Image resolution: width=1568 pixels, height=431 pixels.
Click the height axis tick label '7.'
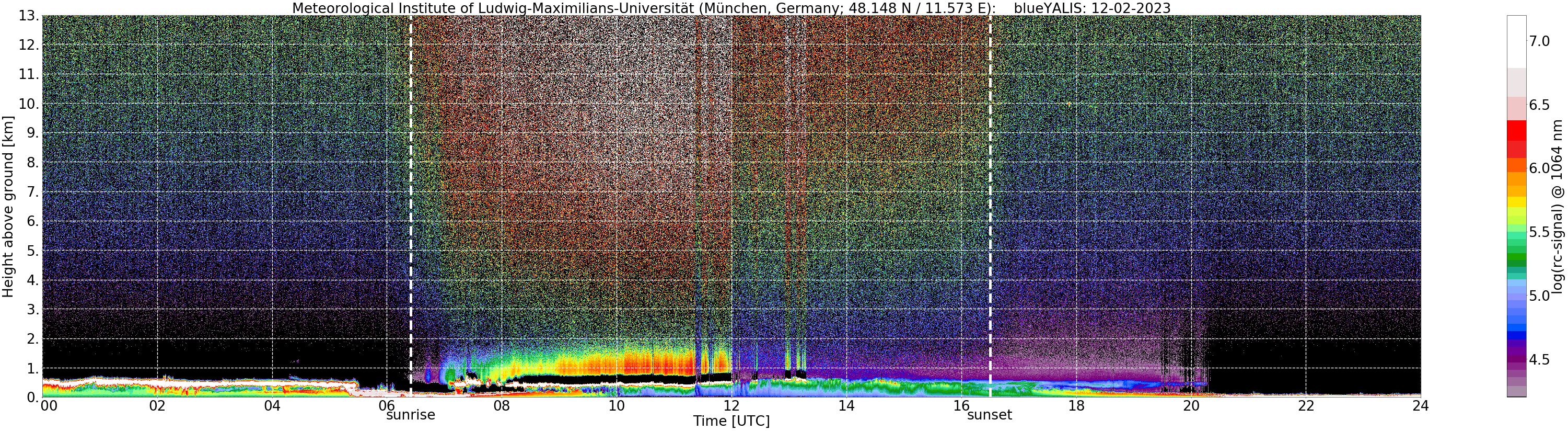coord(32,192)
